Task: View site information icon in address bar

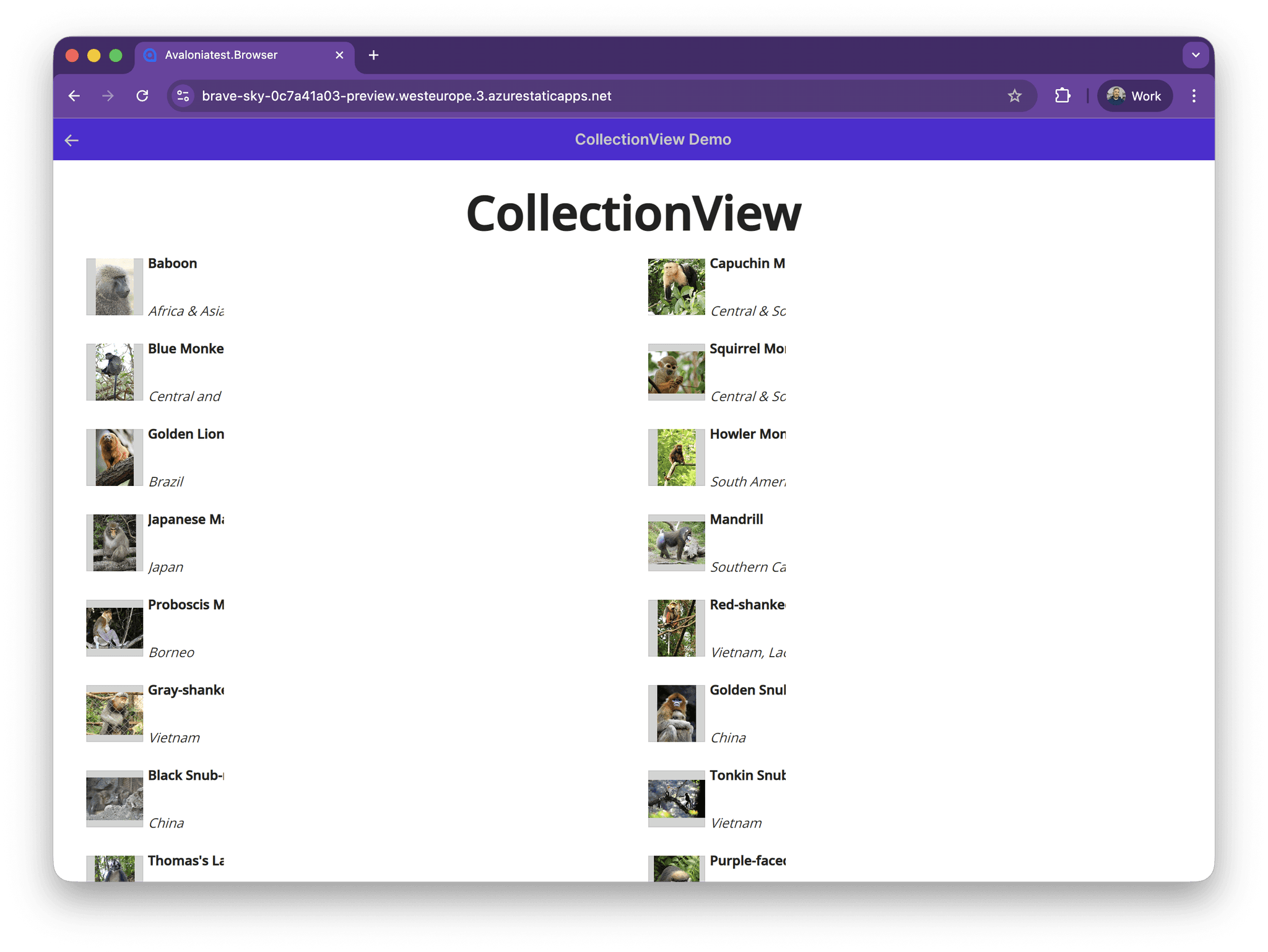Action: tap(183, 96)
